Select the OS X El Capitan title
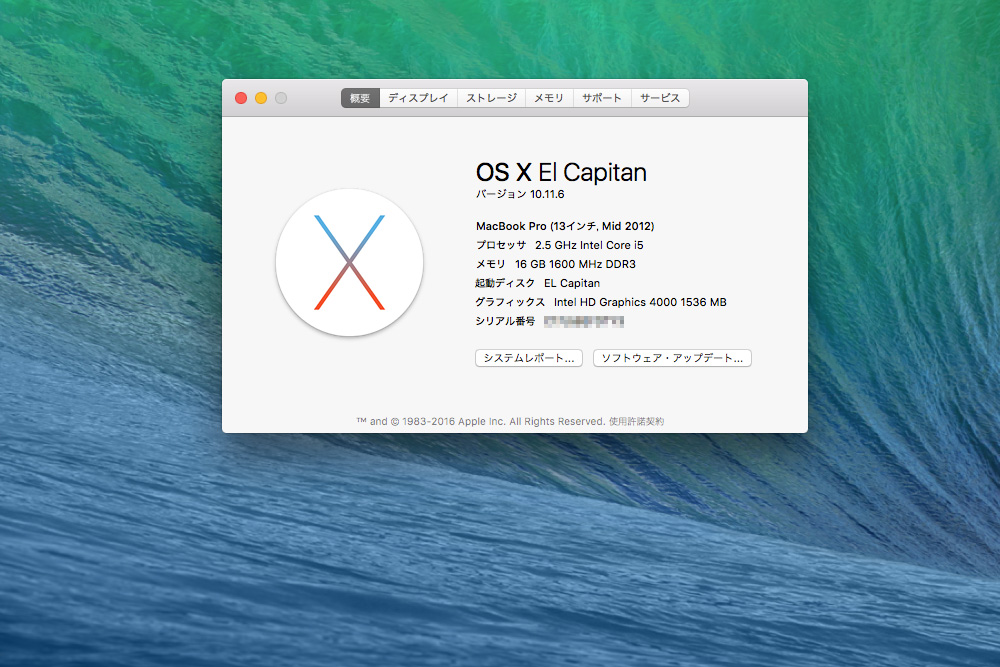The image size is (1000, 667). pos(561,173)
